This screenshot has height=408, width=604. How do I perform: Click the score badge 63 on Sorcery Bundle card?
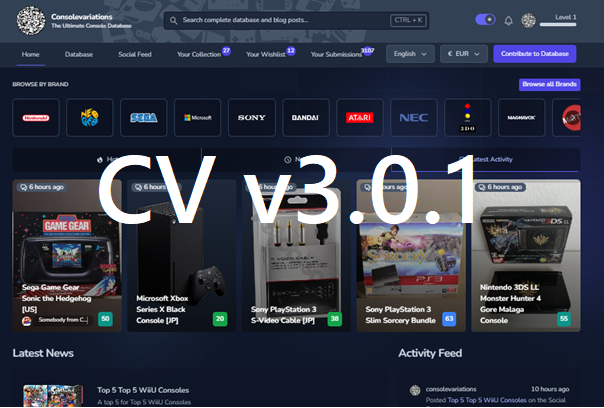449,319
